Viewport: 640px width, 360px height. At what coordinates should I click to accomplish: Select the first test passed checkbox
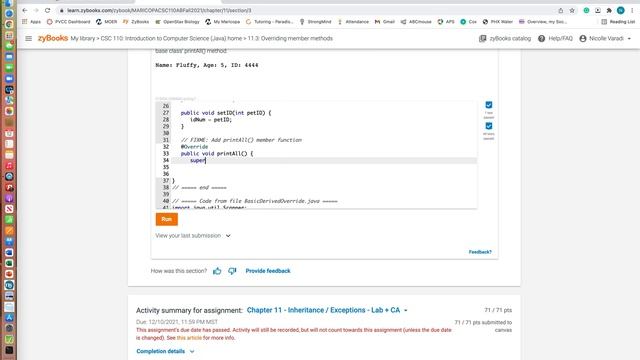tap(489, 105)
